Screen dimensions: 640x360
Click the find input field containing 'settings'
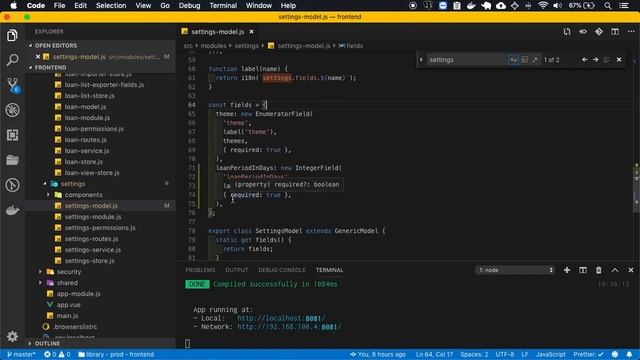(466, 60)
